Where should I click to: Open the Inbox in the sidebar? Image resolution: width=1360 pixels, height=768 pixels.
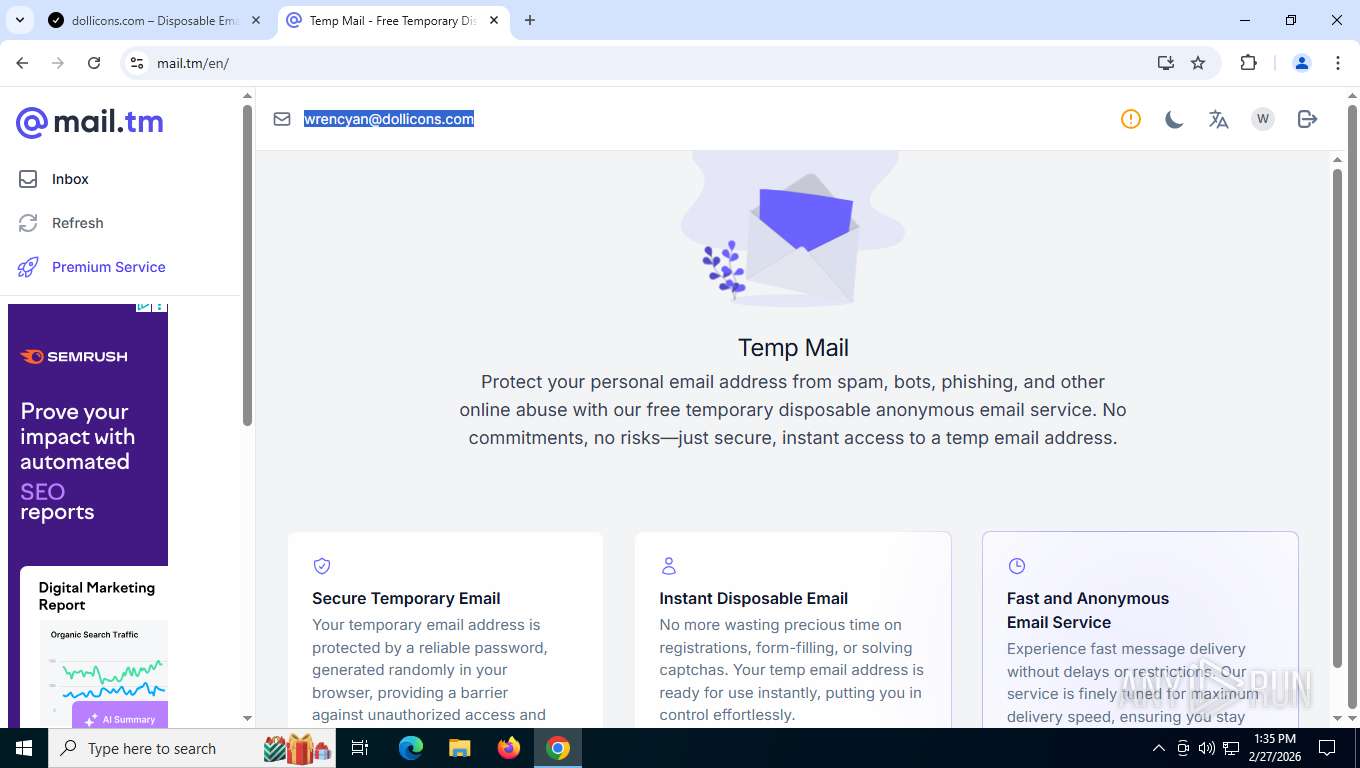tap(70, 179)
